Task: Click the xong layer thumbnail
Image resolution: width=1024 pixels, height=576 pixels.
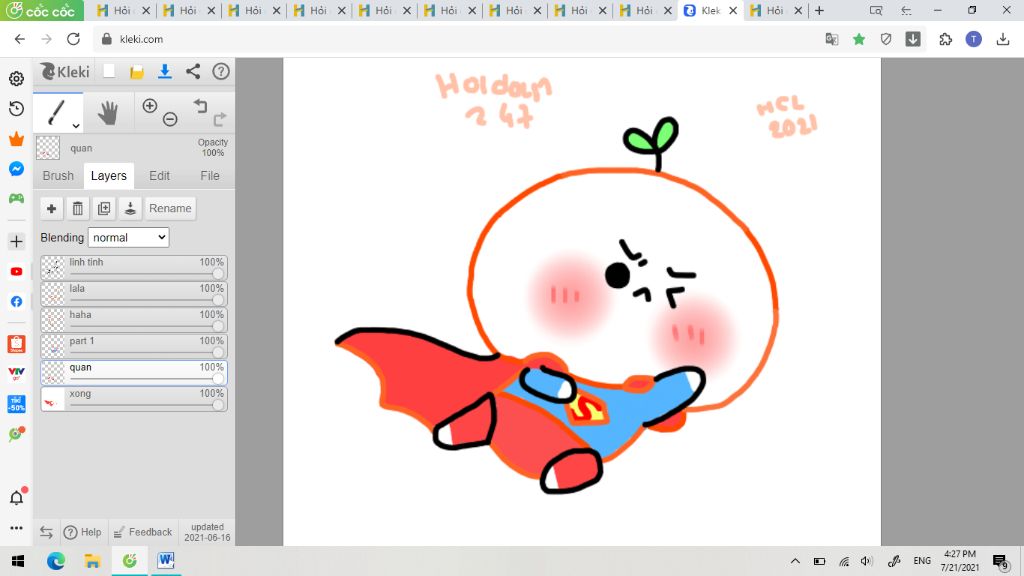Action: pyautogui.click(x=53, y=399)
